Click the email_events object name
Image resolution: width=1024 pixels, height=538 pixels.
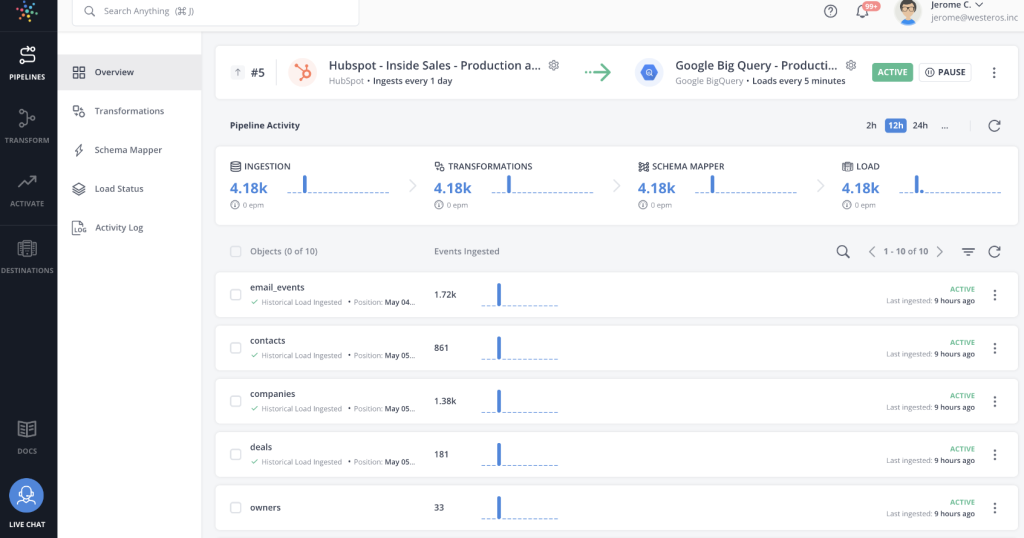tap(277, 287)
